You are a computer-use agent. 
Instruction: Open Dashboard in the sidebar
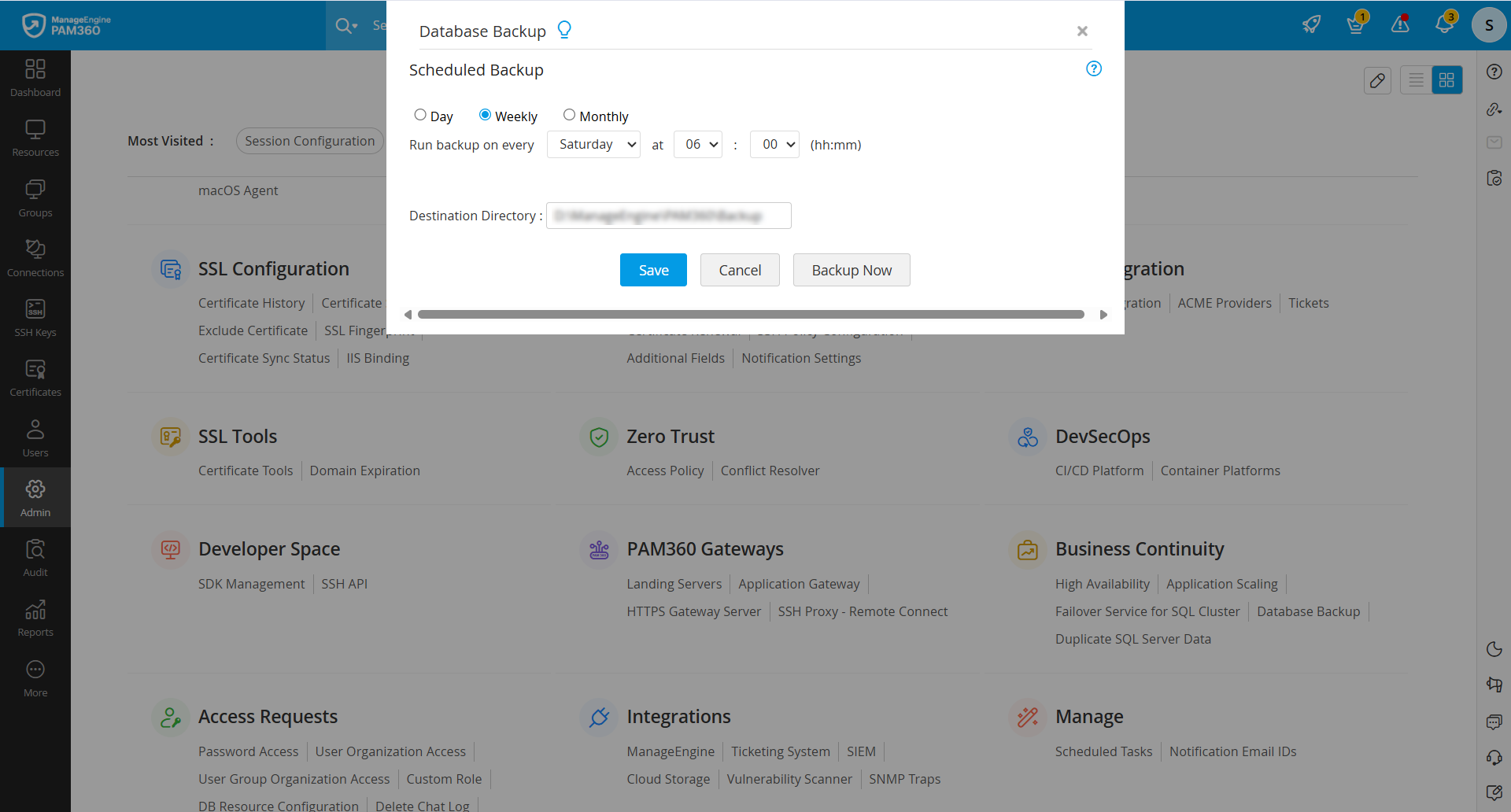click(x=35, y=79)
